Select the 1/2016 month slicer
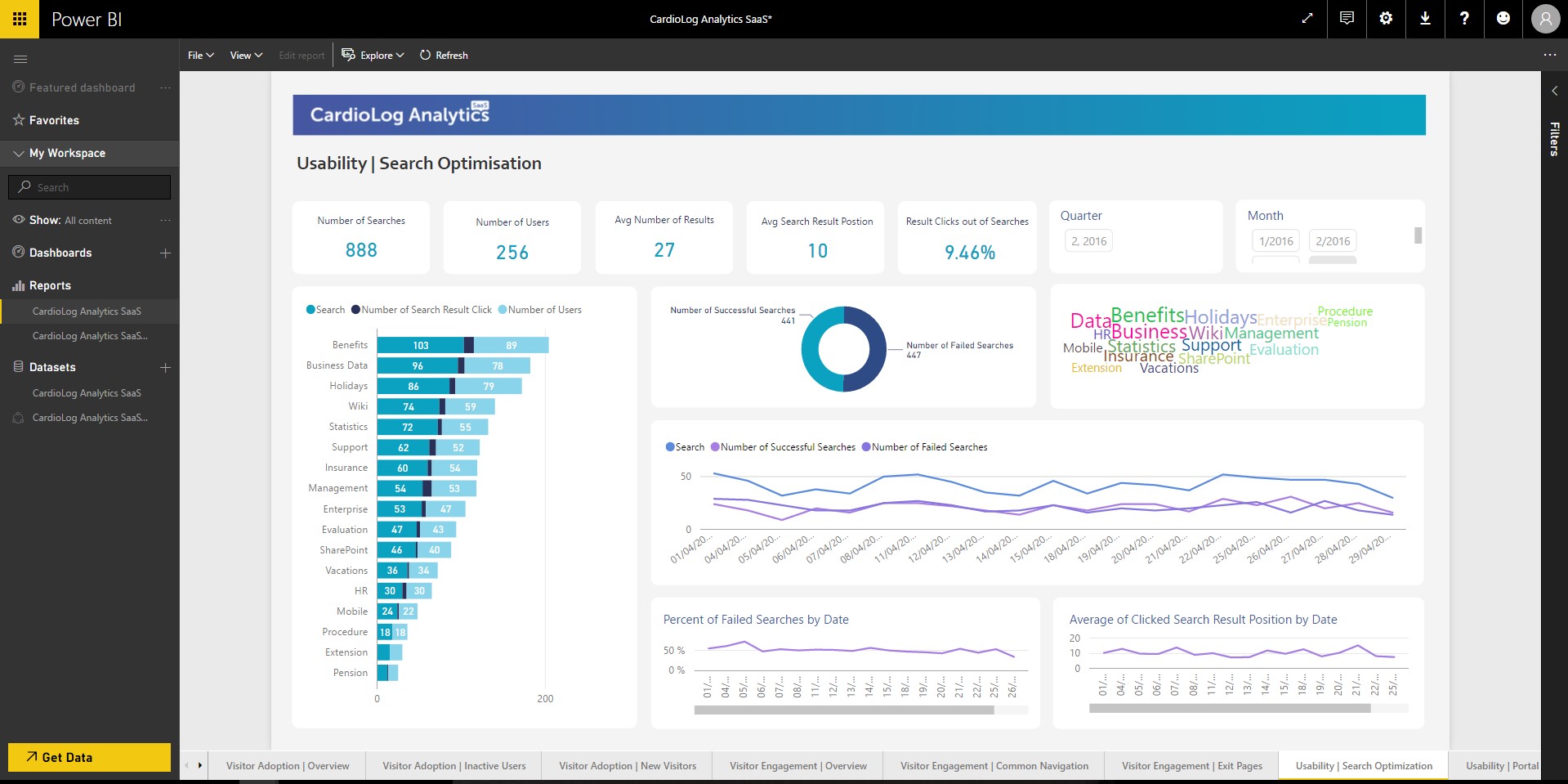Viewport: 1568px width, 784px height. 1275,241
